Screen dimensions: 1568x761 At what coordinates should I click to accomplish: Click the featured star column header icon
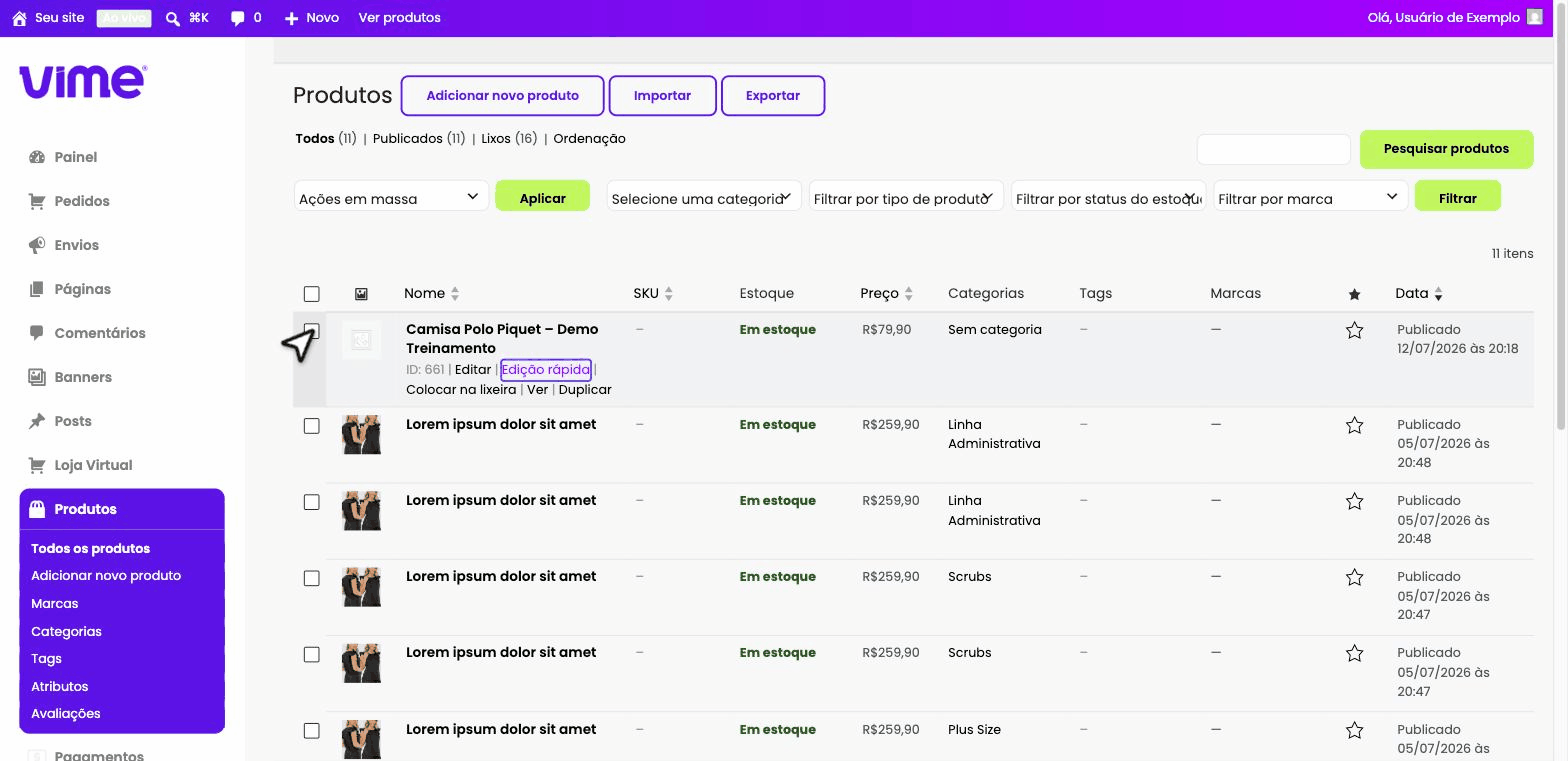tap(1354, 294)
